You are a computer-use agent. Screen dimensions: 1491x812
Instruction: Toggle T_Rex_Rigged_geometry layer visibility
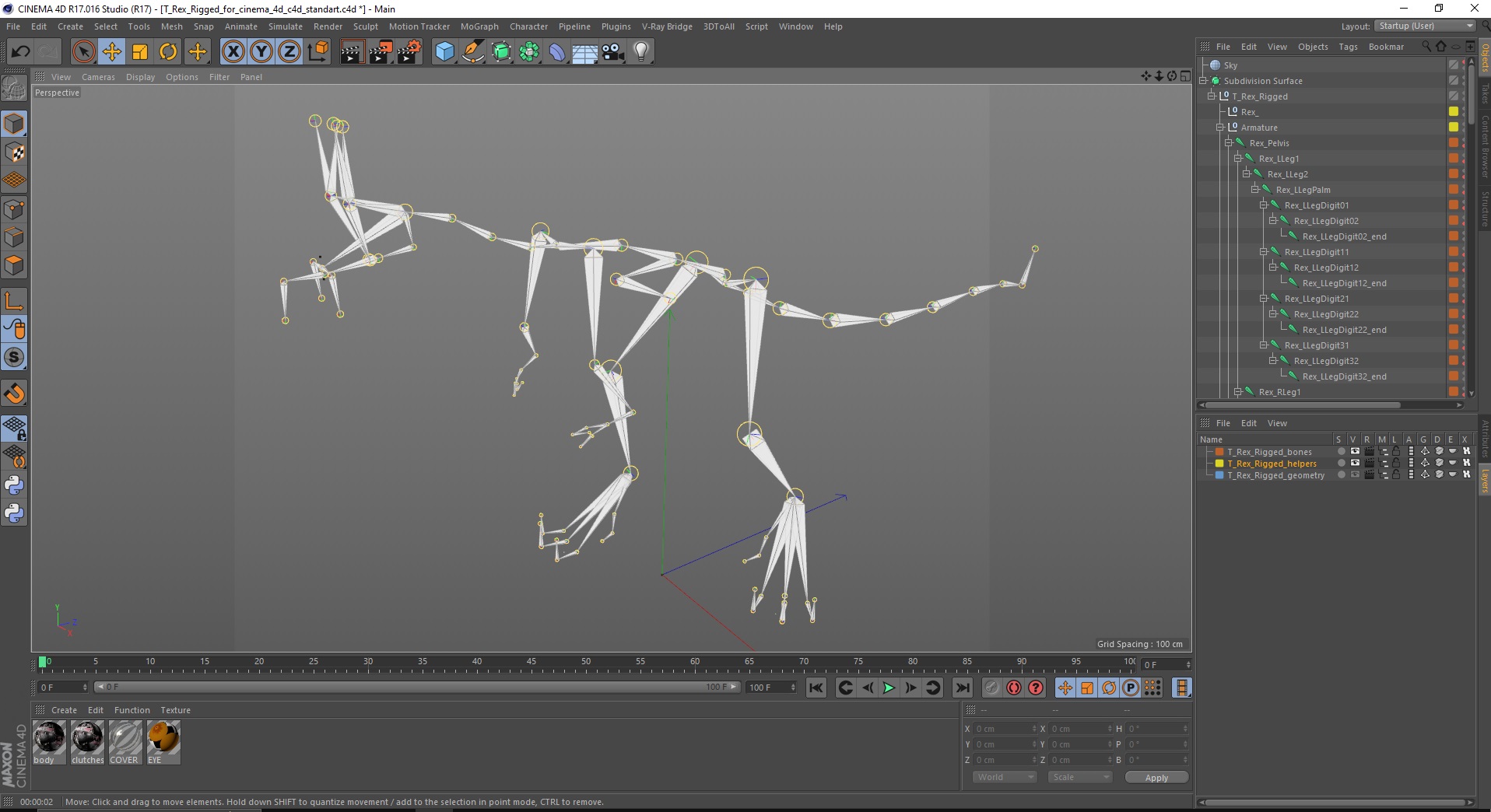pyautogui.click(x=1355, y=475)
